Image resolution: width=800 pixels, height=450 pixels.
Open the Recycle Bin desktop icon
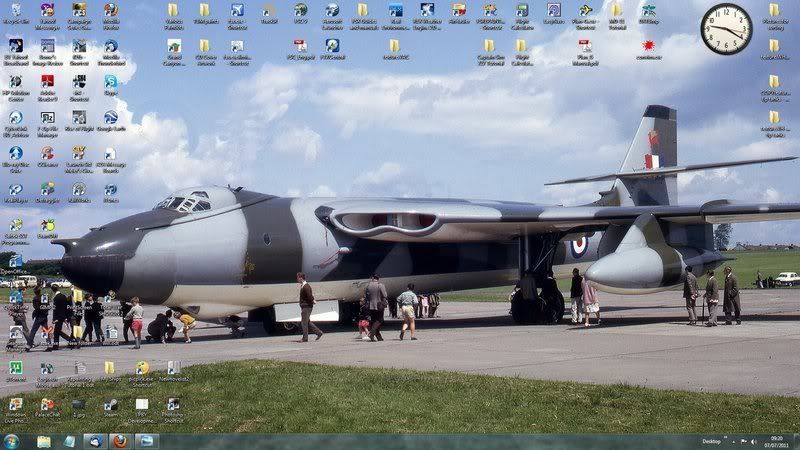point(16,15)
